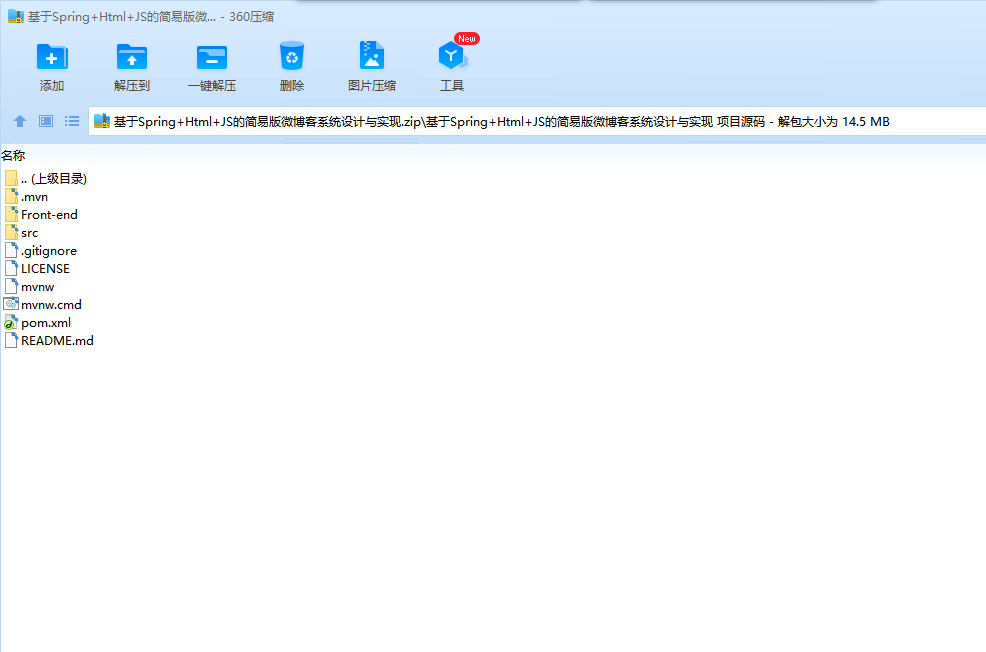Click the mvnw file icon
Viewport: 986px width, 652px height.
click(11, 287)
